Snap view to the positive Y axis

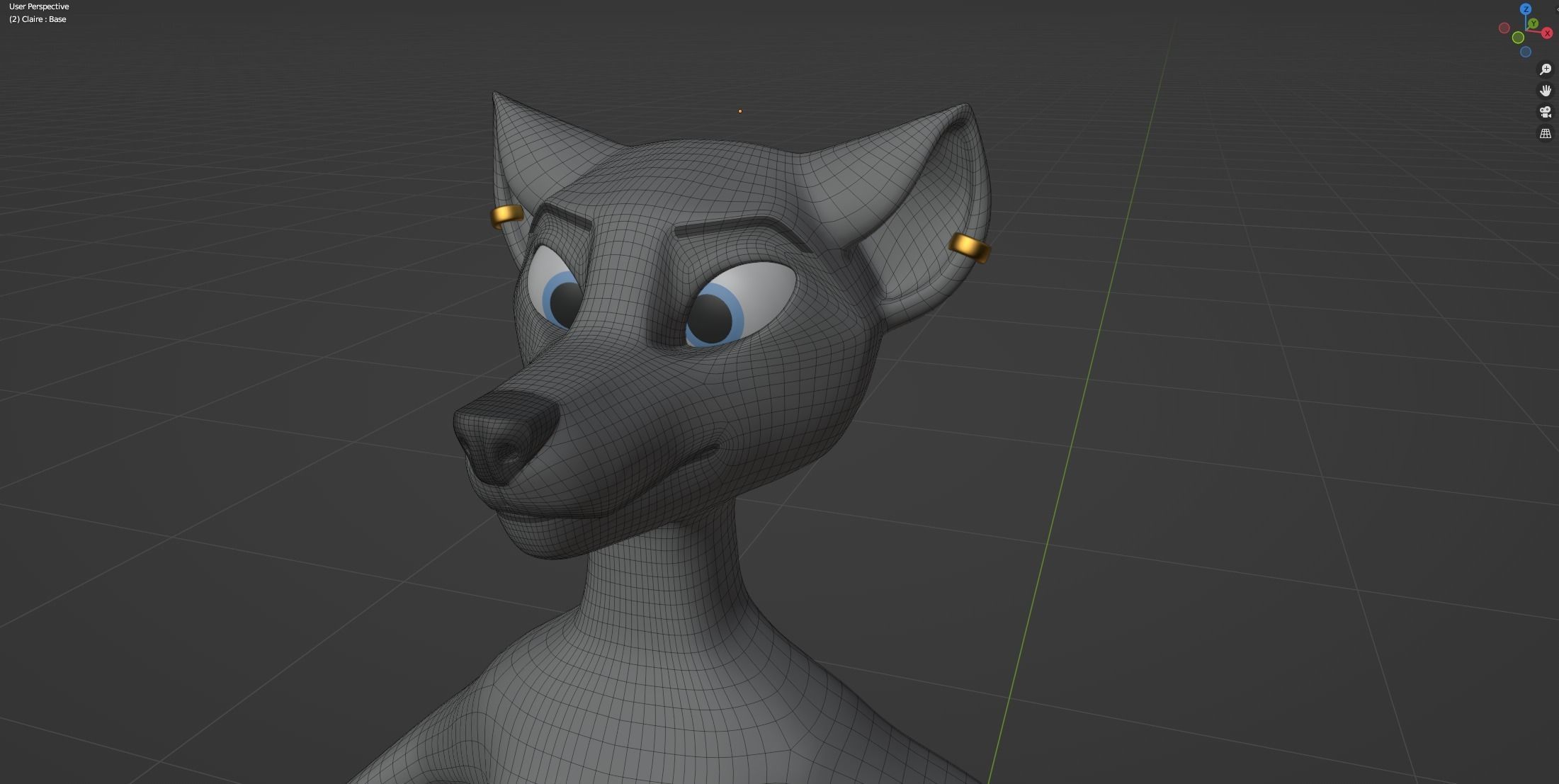click(x=1534, y=24)
